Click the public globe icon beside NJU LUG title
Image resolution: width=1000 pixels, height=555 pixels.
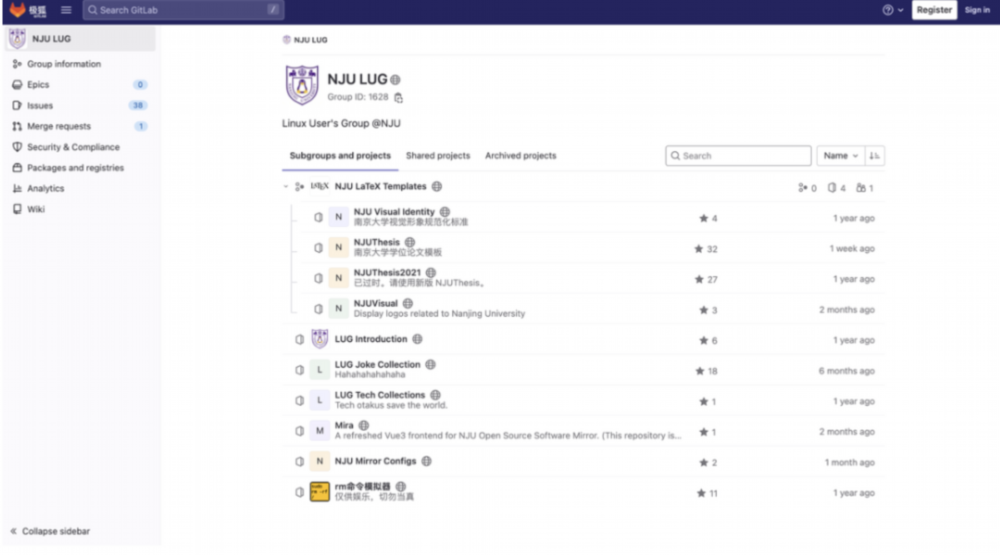[395, 80]
